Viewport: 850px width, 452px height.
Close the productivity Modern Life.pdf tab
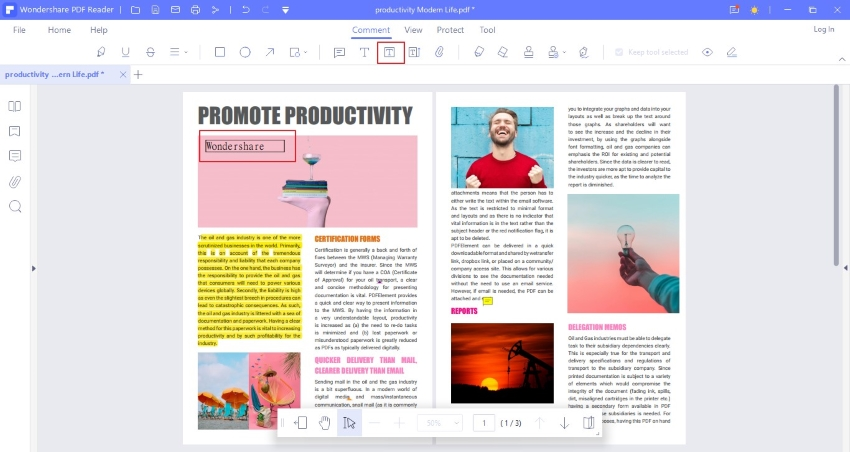click(x=123, y=75)
